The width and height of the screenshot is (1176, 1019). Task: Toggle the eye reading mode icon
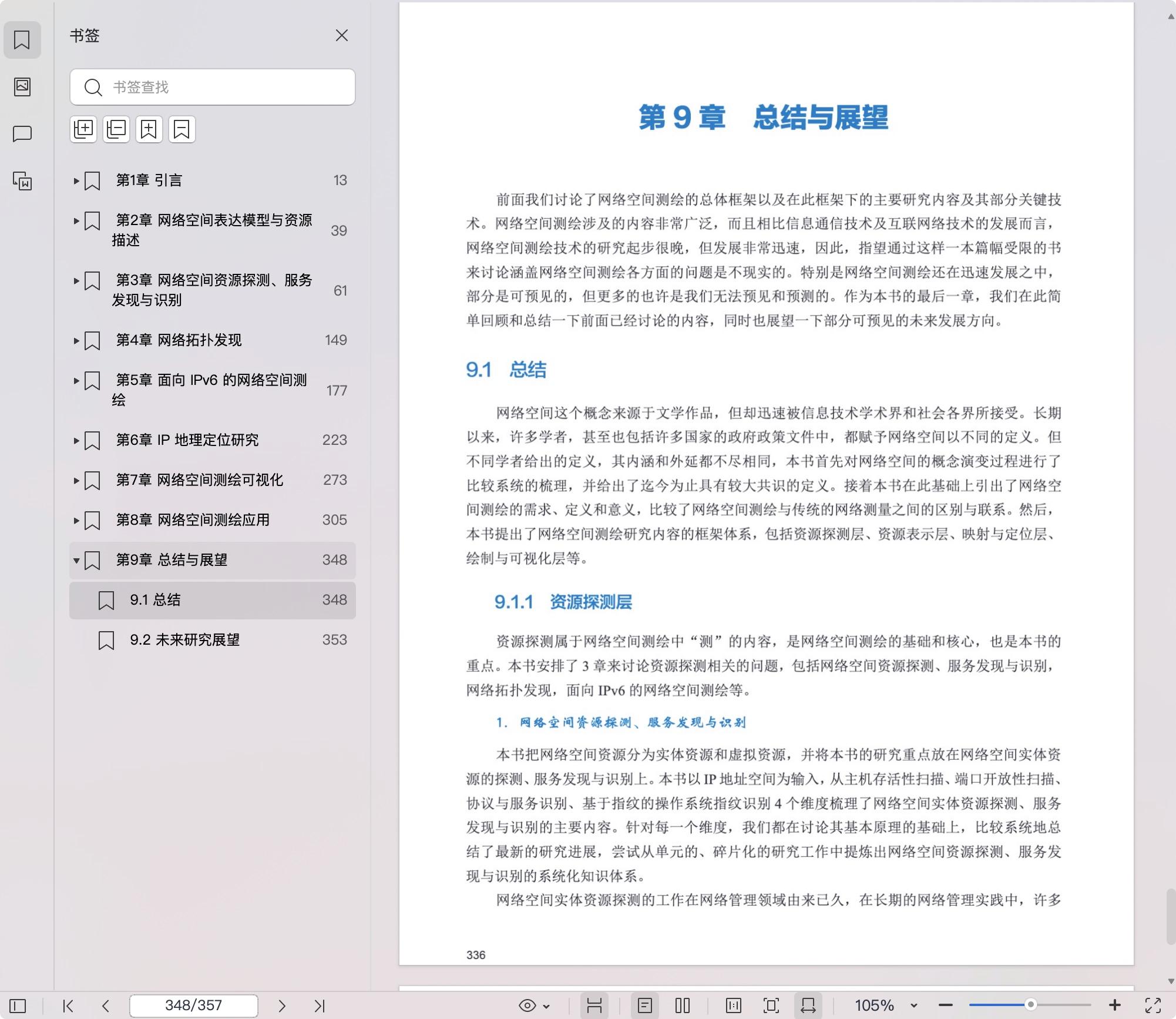click(x=527, y=1005)
